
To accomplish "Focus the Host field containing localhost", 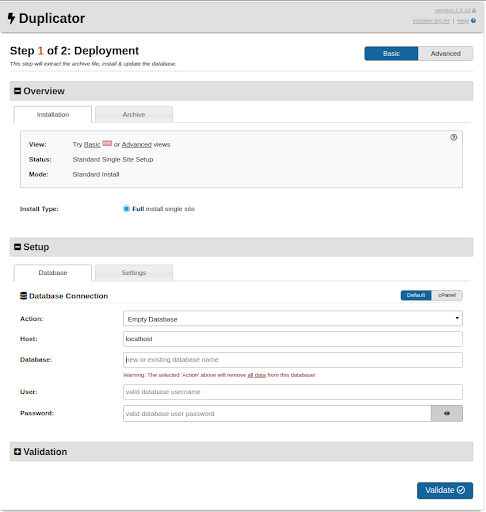I will coord(293,339).
